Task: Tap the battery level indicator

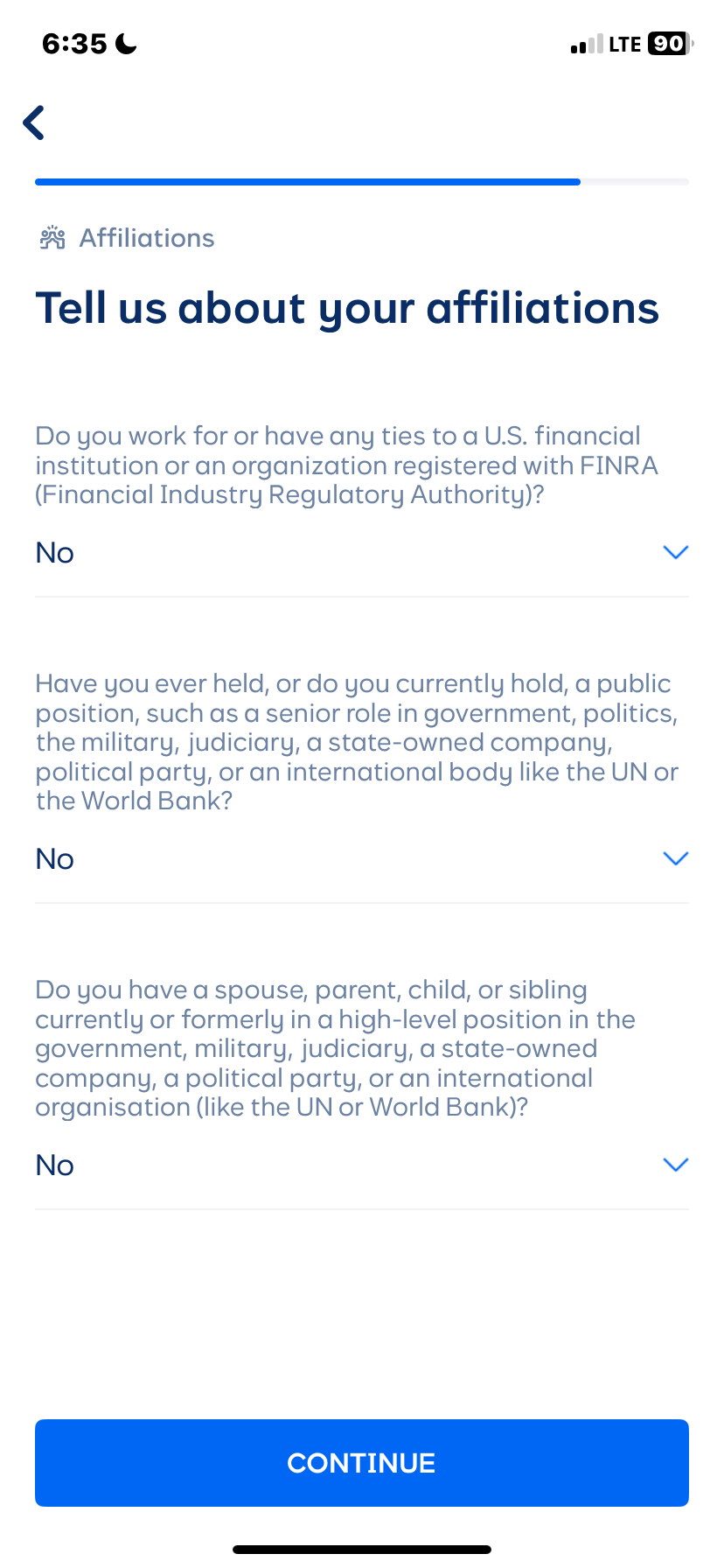Action: (x=669, y=44)
